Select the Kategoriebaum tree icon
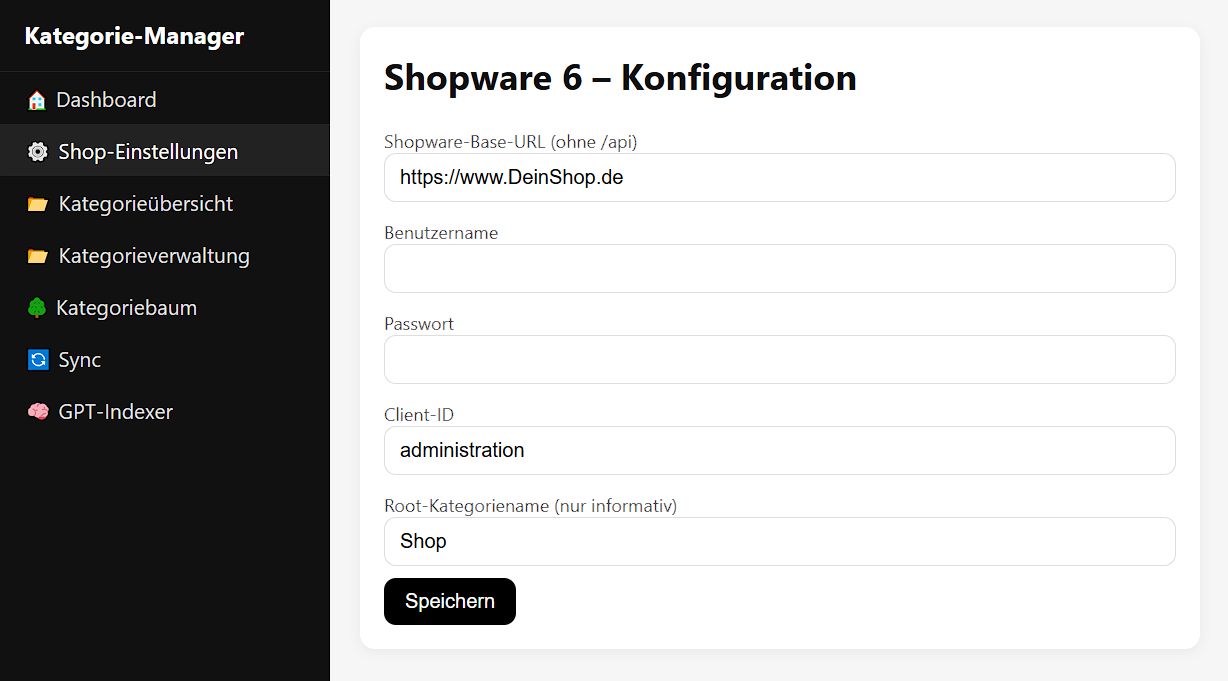The image size is (1228, 681). coord(37,307)
